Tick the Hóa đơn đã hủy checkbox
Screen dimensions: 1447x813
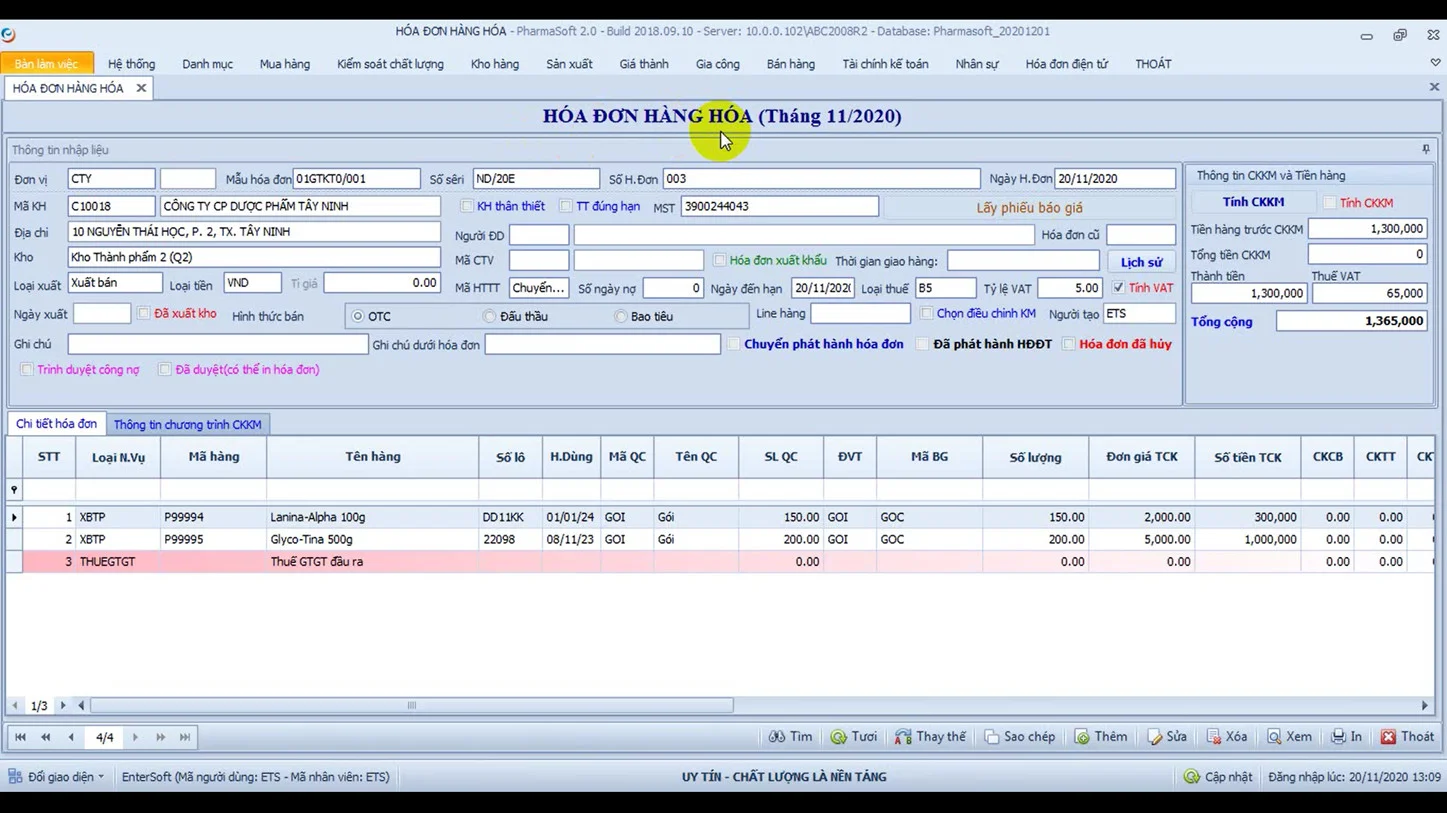click(1069, 344)
